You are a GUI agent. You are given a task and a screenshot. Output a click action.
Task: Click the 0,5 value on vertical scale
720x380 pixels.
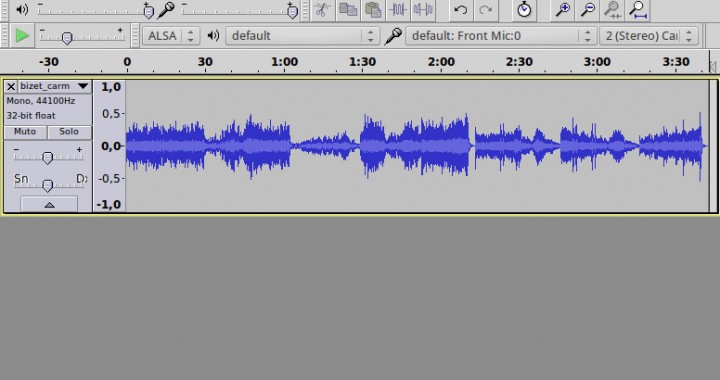(x=111, y=113)
